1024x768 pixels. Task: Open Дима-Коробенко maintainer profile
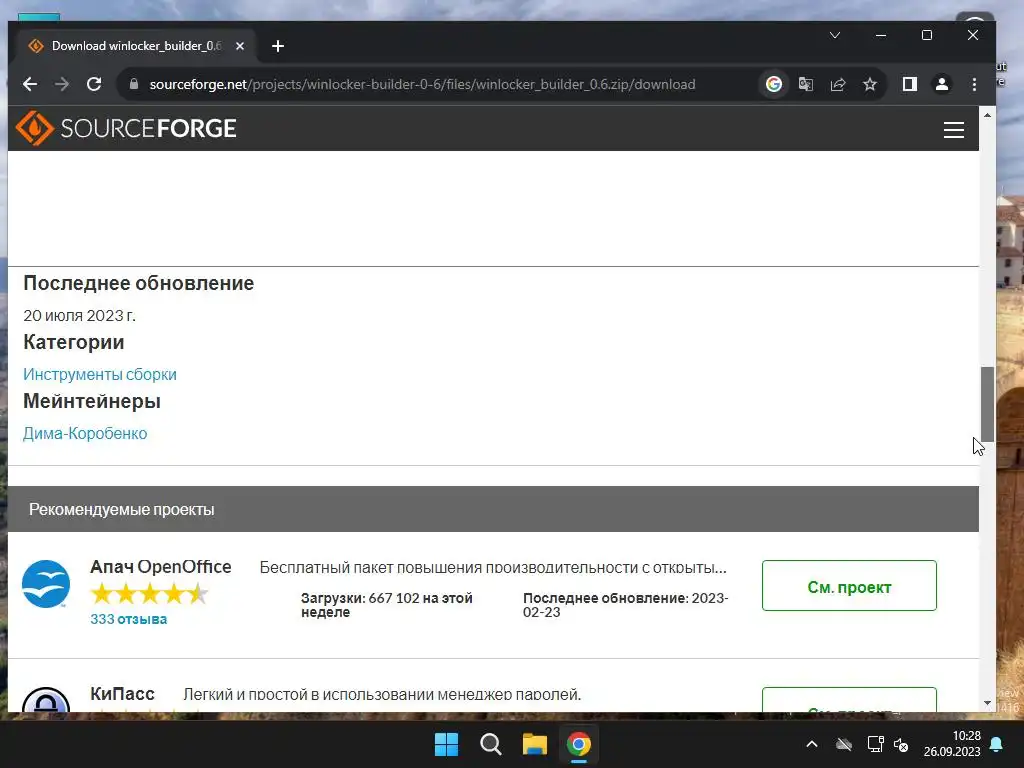85,433
